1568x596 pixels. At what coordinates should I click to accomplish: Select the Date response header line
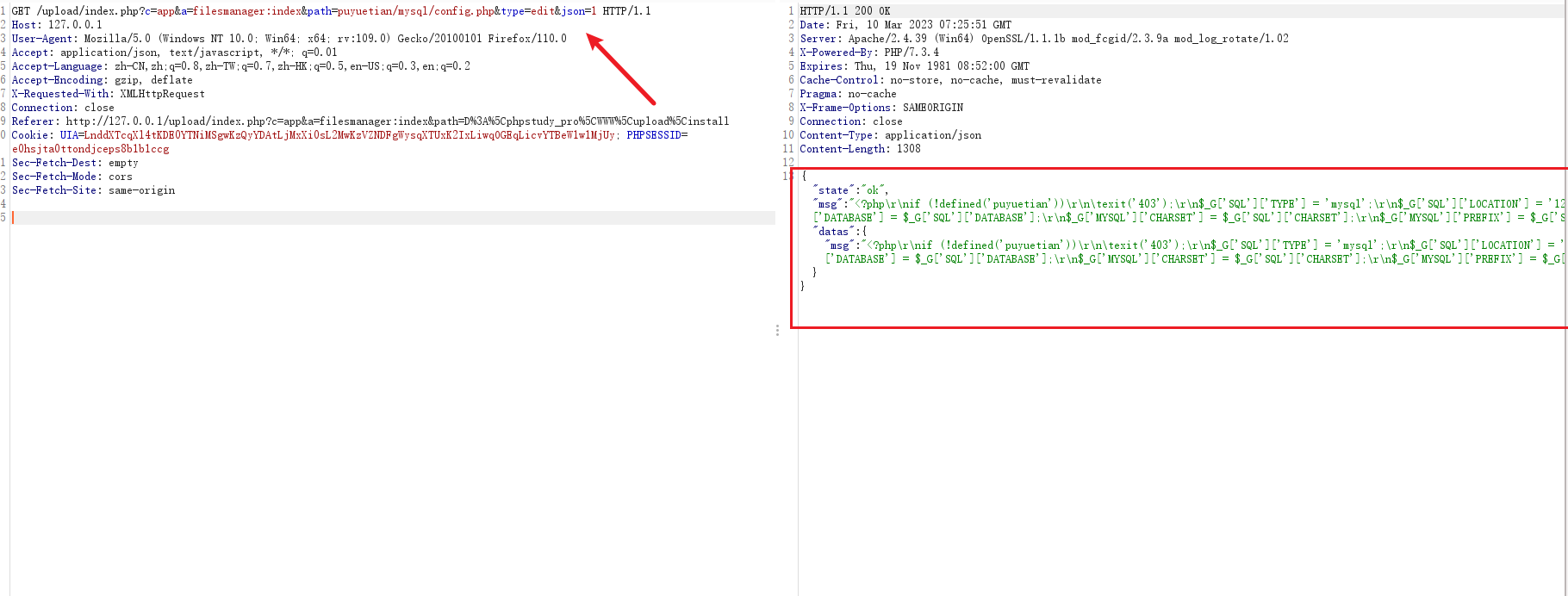905,25
